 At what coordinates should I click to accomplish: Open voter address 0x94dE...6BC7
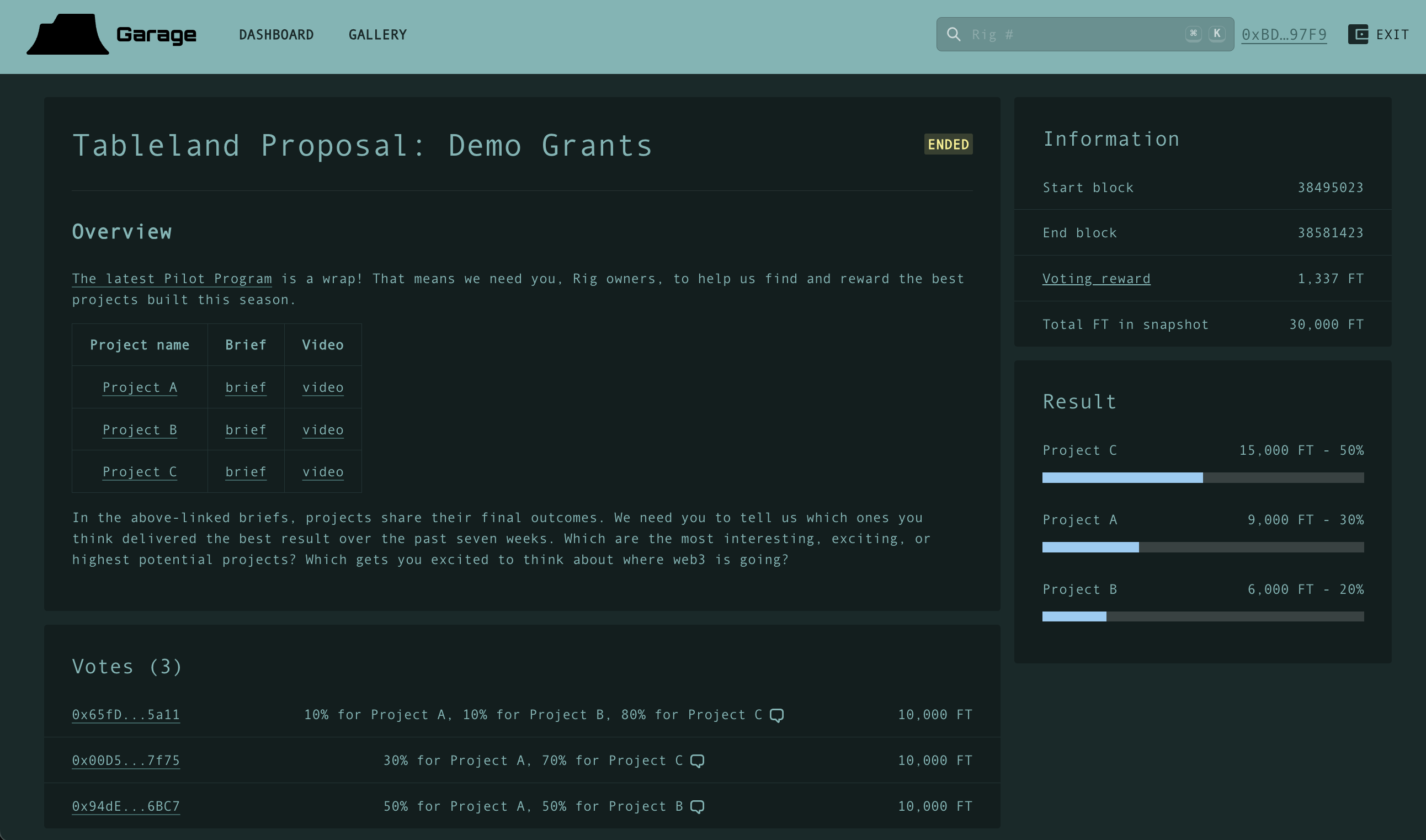coord(126,806)
